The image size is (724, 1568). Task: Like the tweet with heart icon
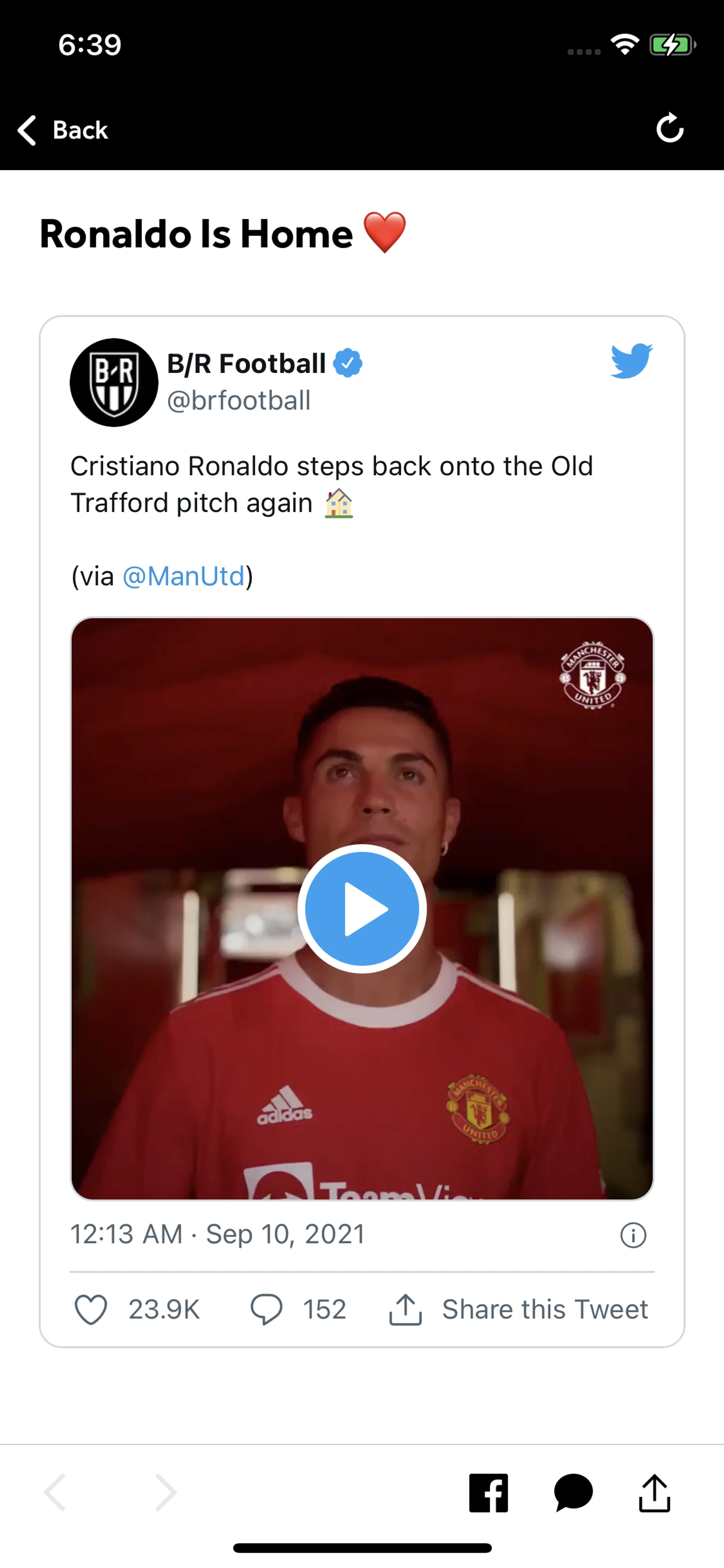(91, 1309)
